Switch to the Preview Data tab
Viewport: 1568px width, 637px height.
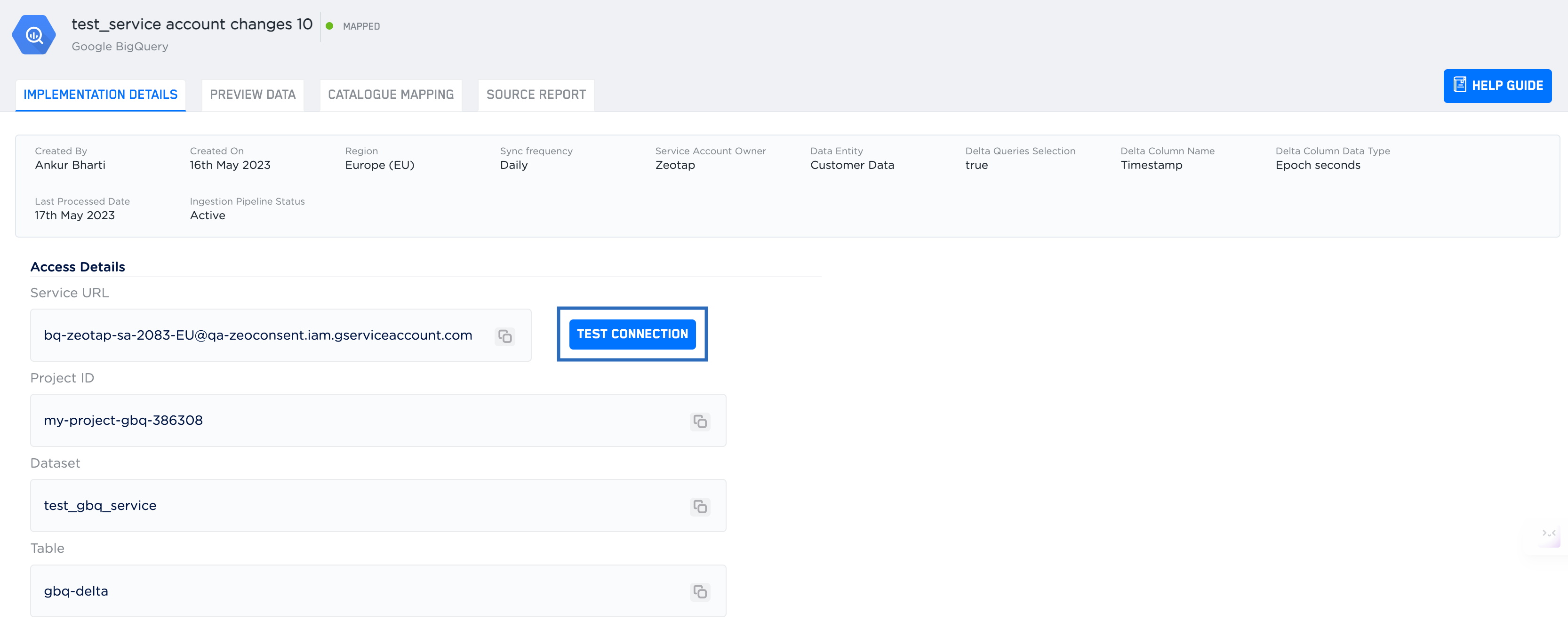tap(253, 95)
